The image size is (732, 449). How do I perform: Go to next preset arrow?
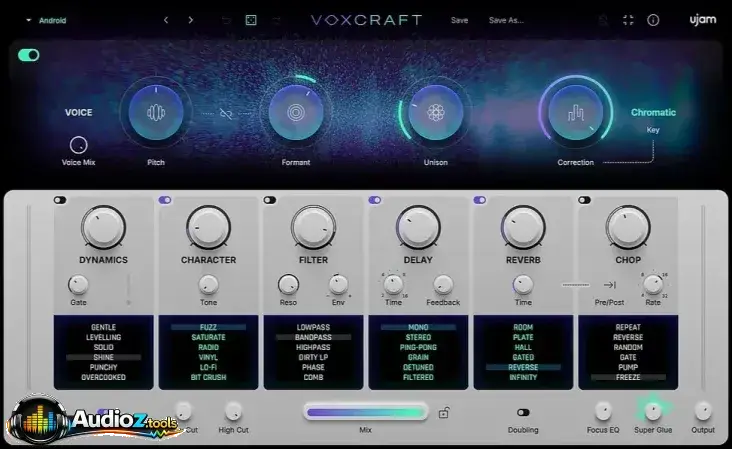(x=190, y=20)
